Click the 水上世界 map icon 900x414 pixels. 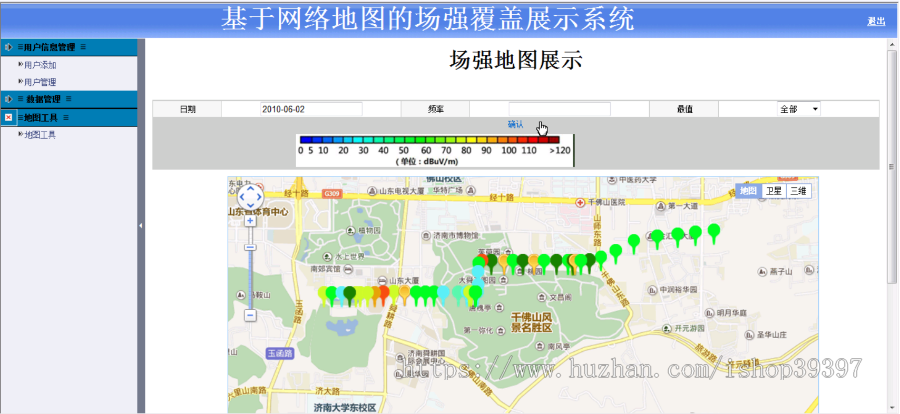click(x=329, y=257)
